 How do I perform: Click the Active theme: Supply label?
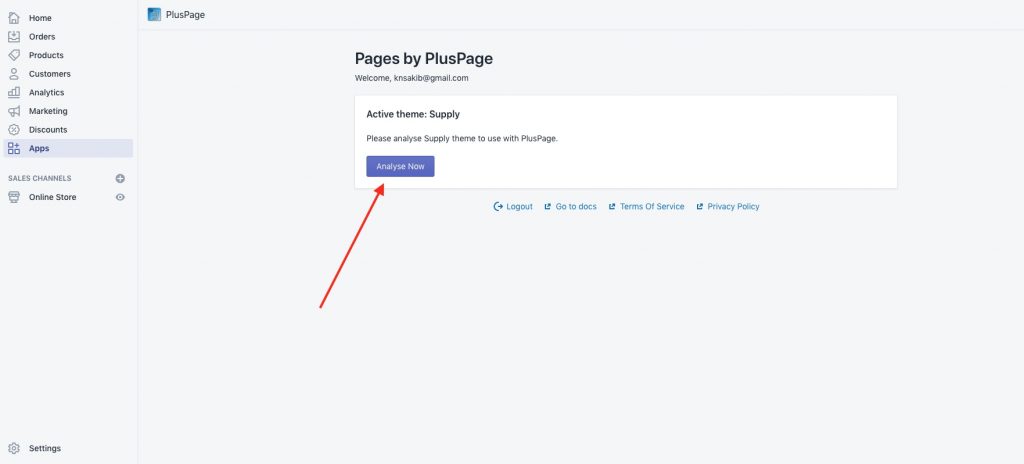pyautogui.click(x=413, y=114)
